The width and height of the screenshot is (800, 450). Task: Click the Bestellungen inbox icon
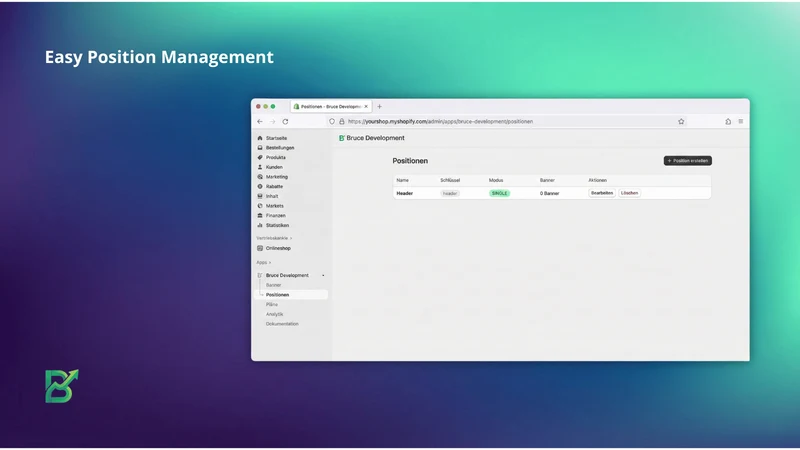tap(260, 147)
